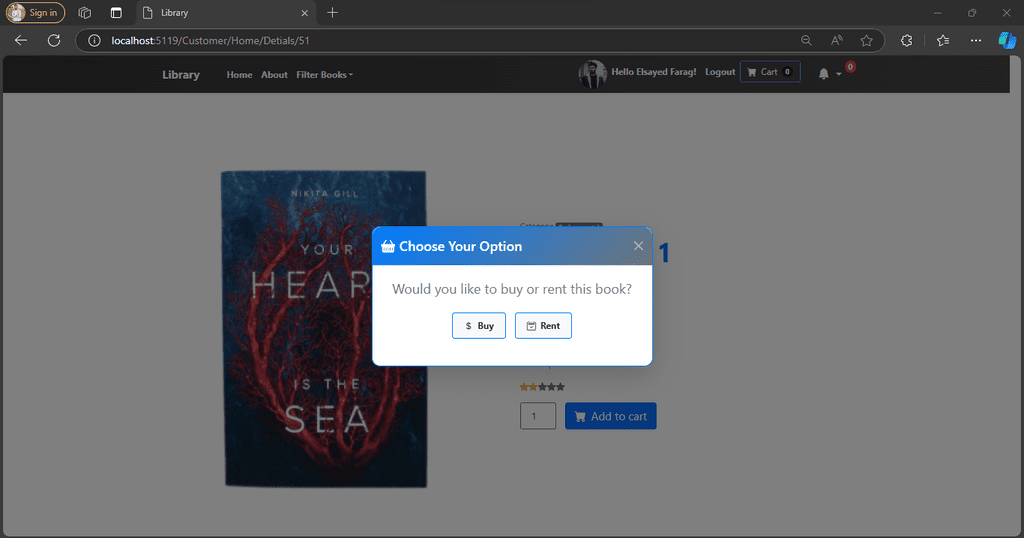Screen dimensions: 1024x538
Task: Choose the Buy option
Action: coord(479,326)
